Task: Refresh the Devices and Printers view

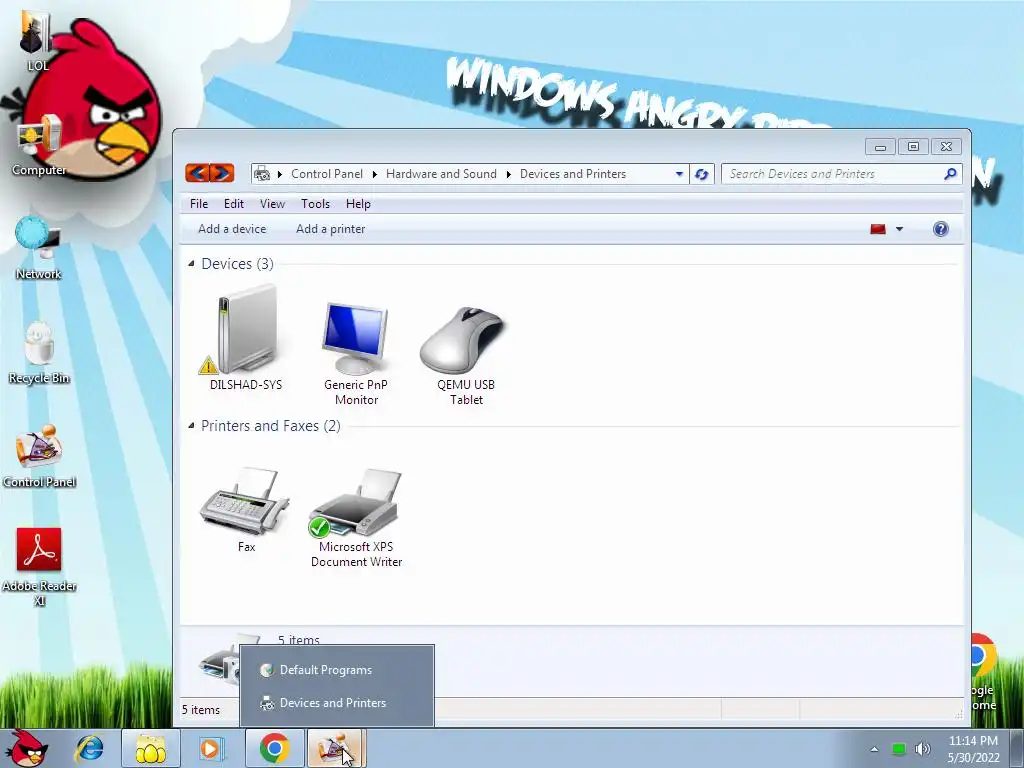Action: [x=701, y=174]
